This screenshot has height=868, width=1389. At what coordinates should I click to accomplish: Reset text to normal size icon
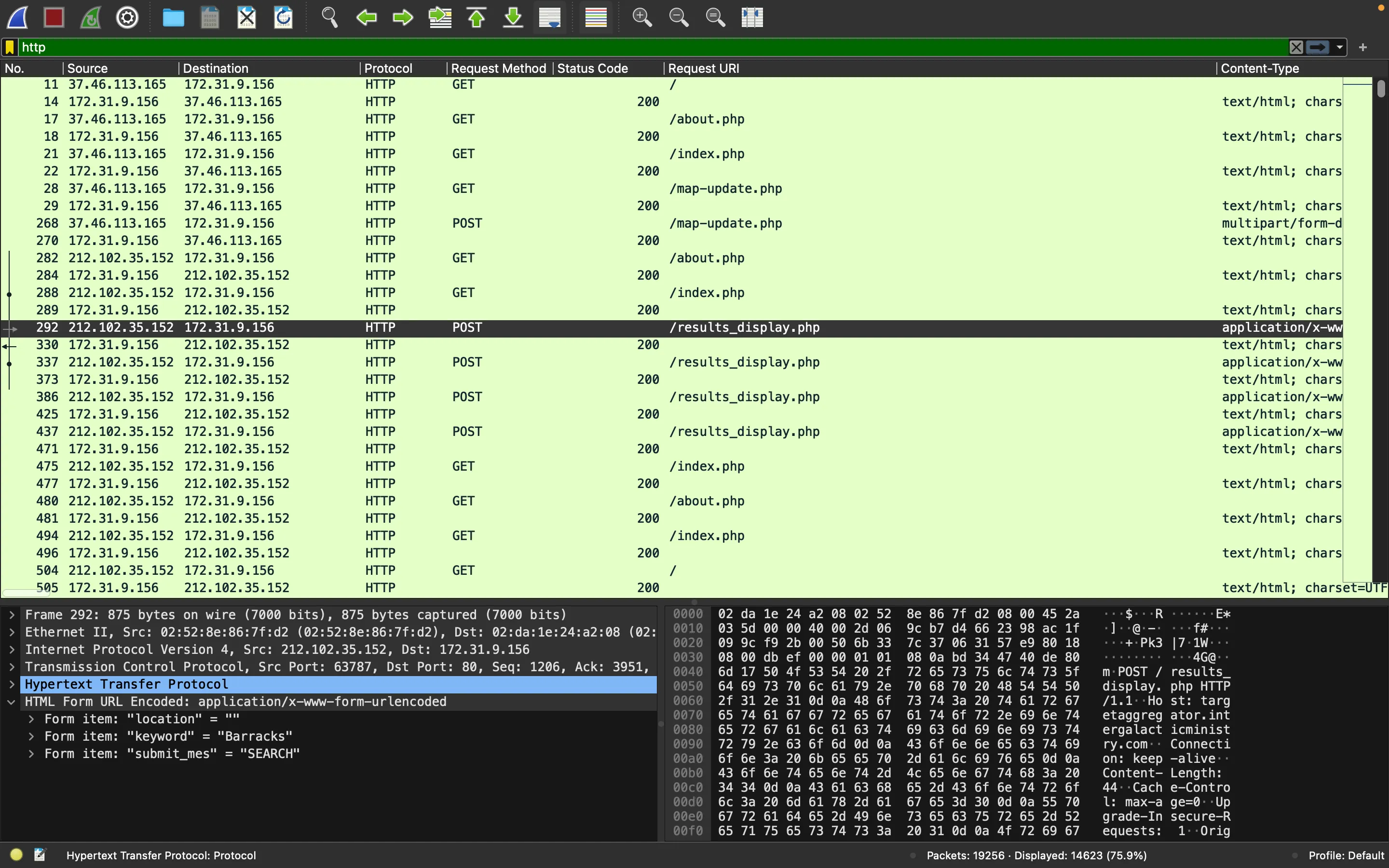click(715, 17)
